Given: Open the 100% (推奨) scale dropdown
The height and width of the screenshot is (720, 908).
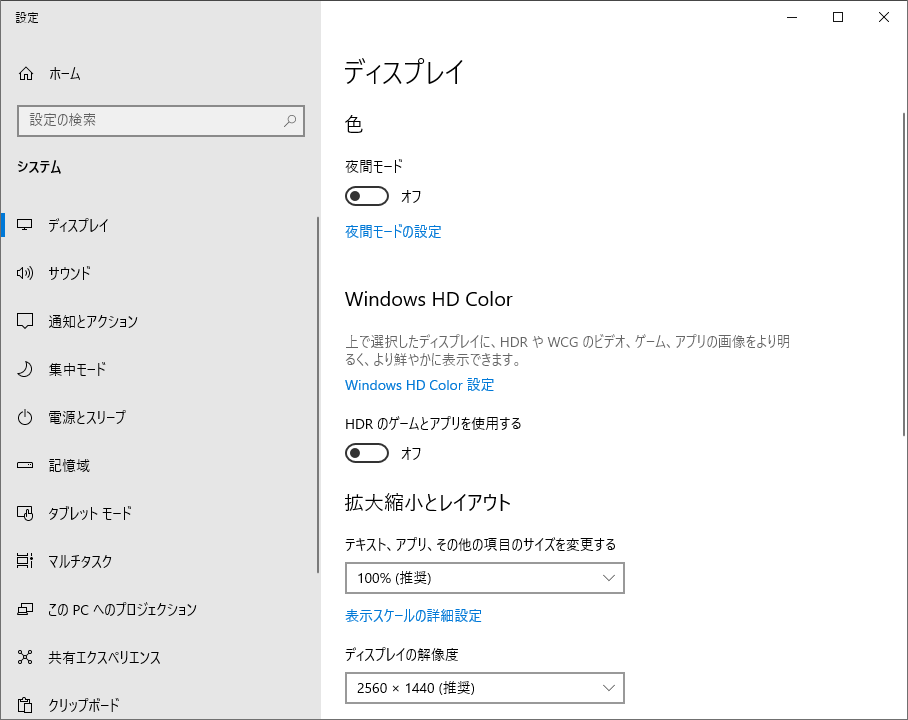Looking at the screenshot, I should tap(485, 578).
